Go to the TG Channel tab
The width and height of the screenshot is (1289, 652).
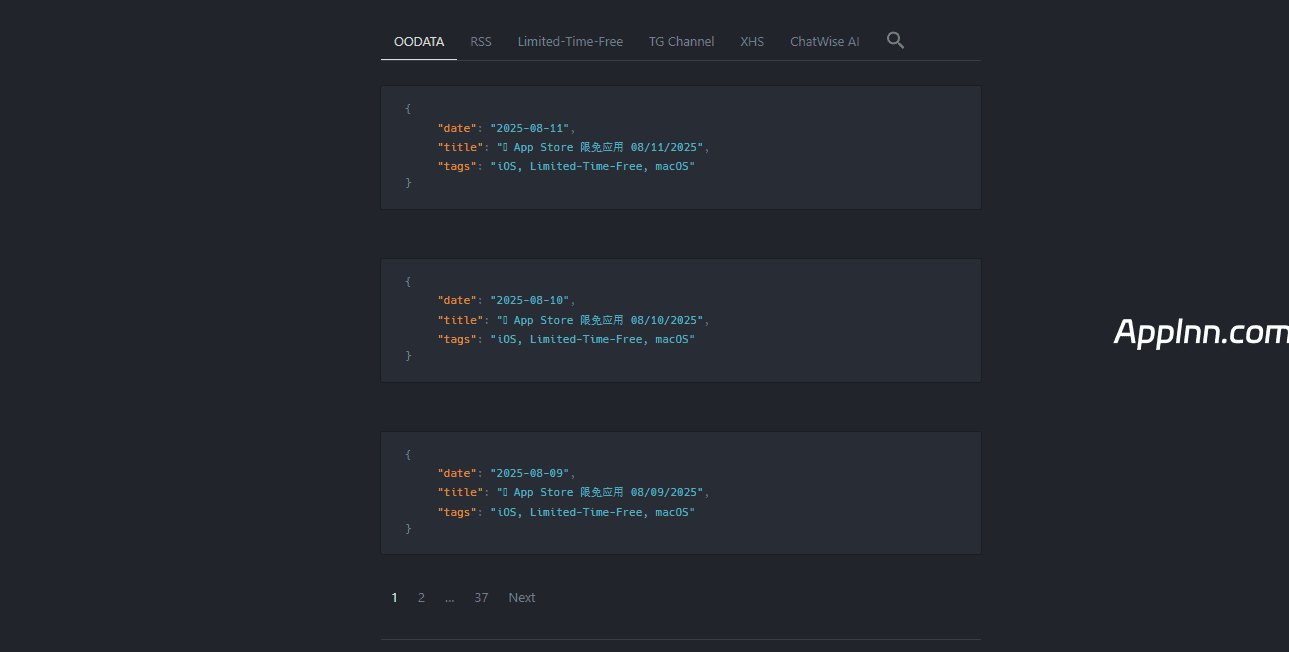(x=681, y=41)
